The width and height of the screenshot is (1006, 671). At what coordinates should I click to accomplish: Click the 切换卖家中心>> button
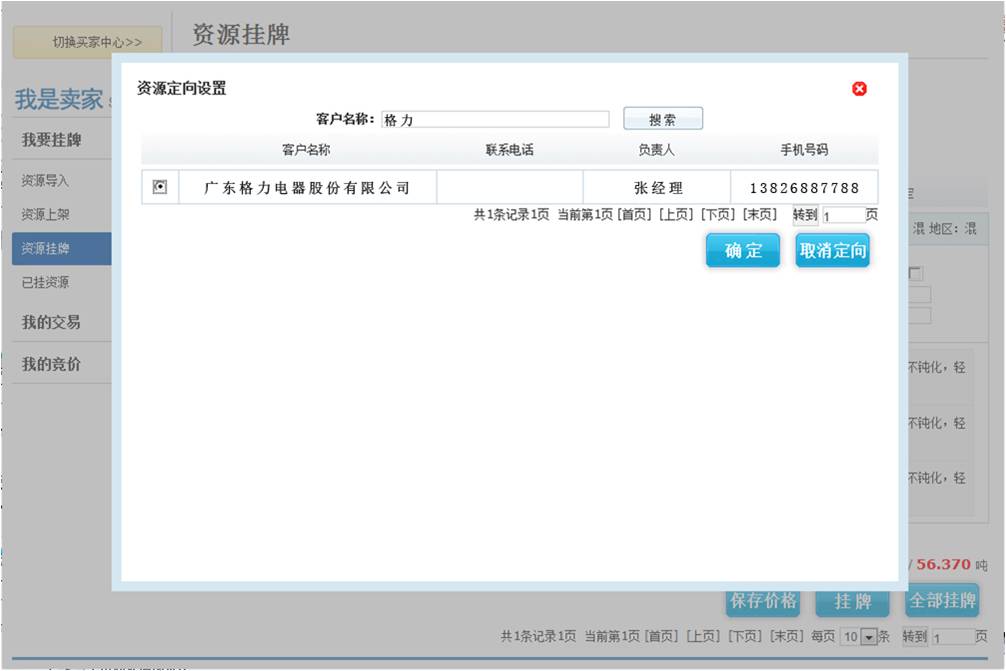pyautogui.click(x=88, y=42)
